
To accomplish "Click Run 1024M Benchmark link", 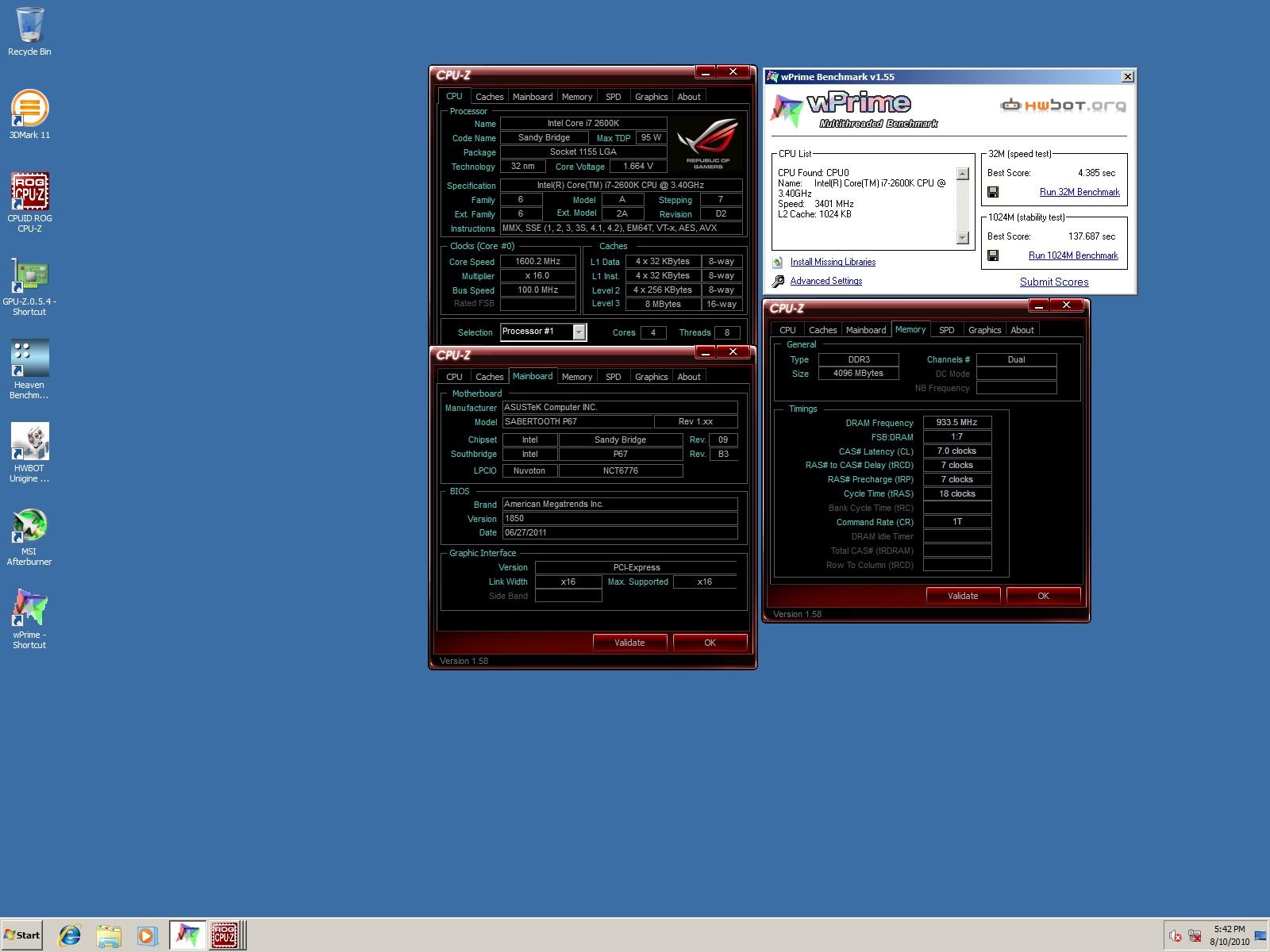I will [1073, 255].
